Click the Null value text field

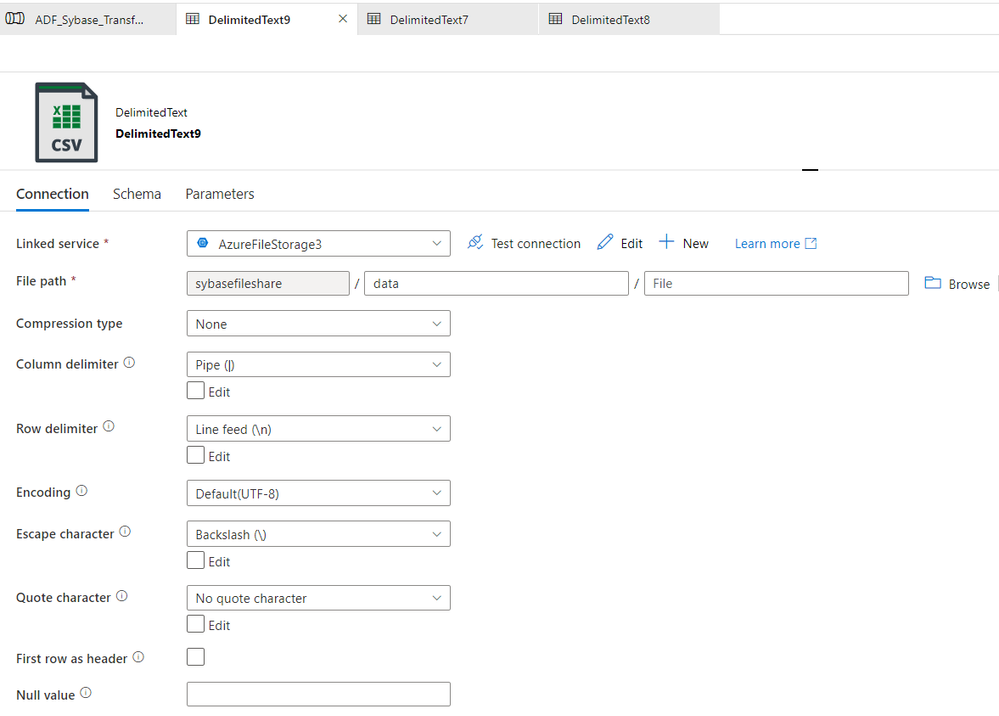click(x=318, y=694)
